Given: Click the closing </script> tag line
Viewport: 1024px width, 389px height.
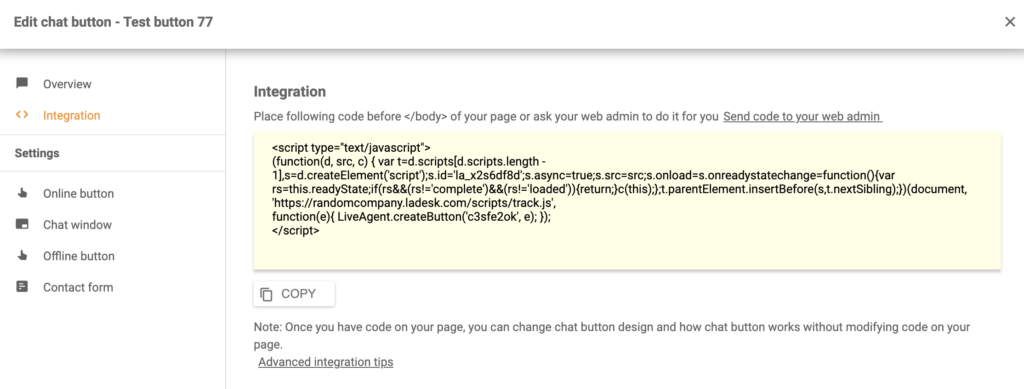Looking at the screenshot, I should (x=296, y=231).
